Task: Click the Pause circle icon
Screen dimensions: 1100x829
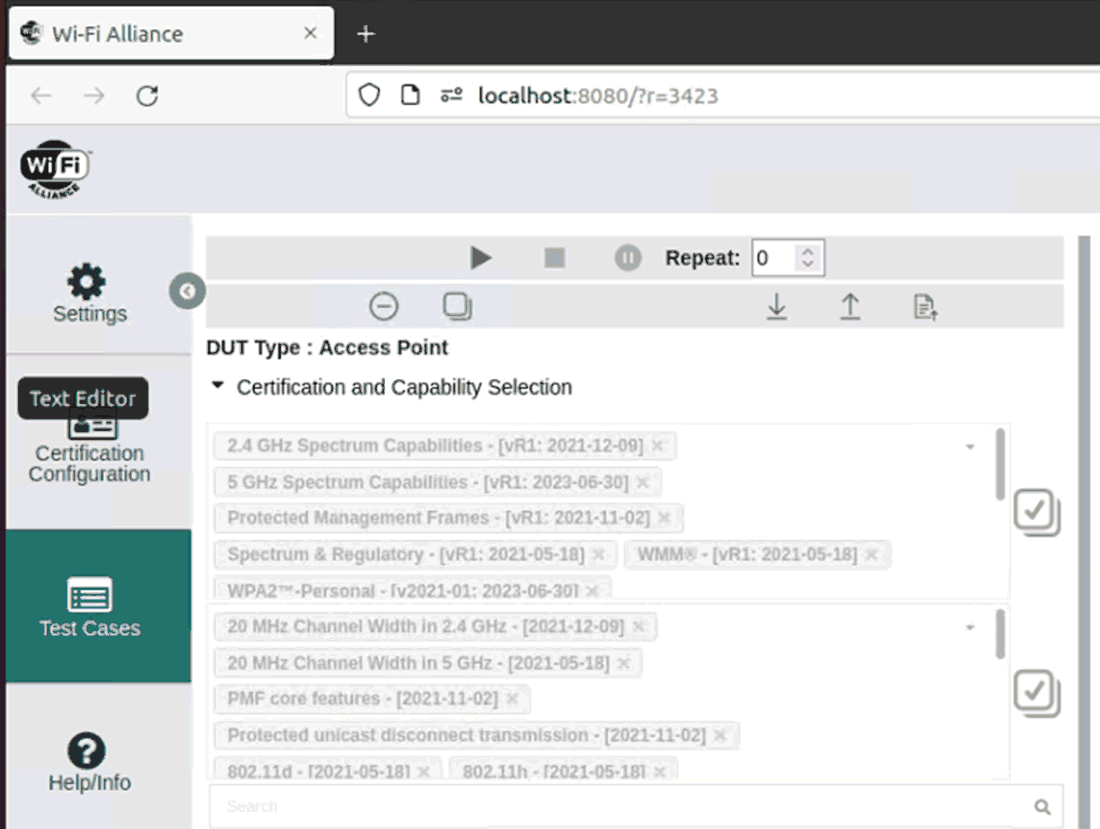Action: coord(627,258)
